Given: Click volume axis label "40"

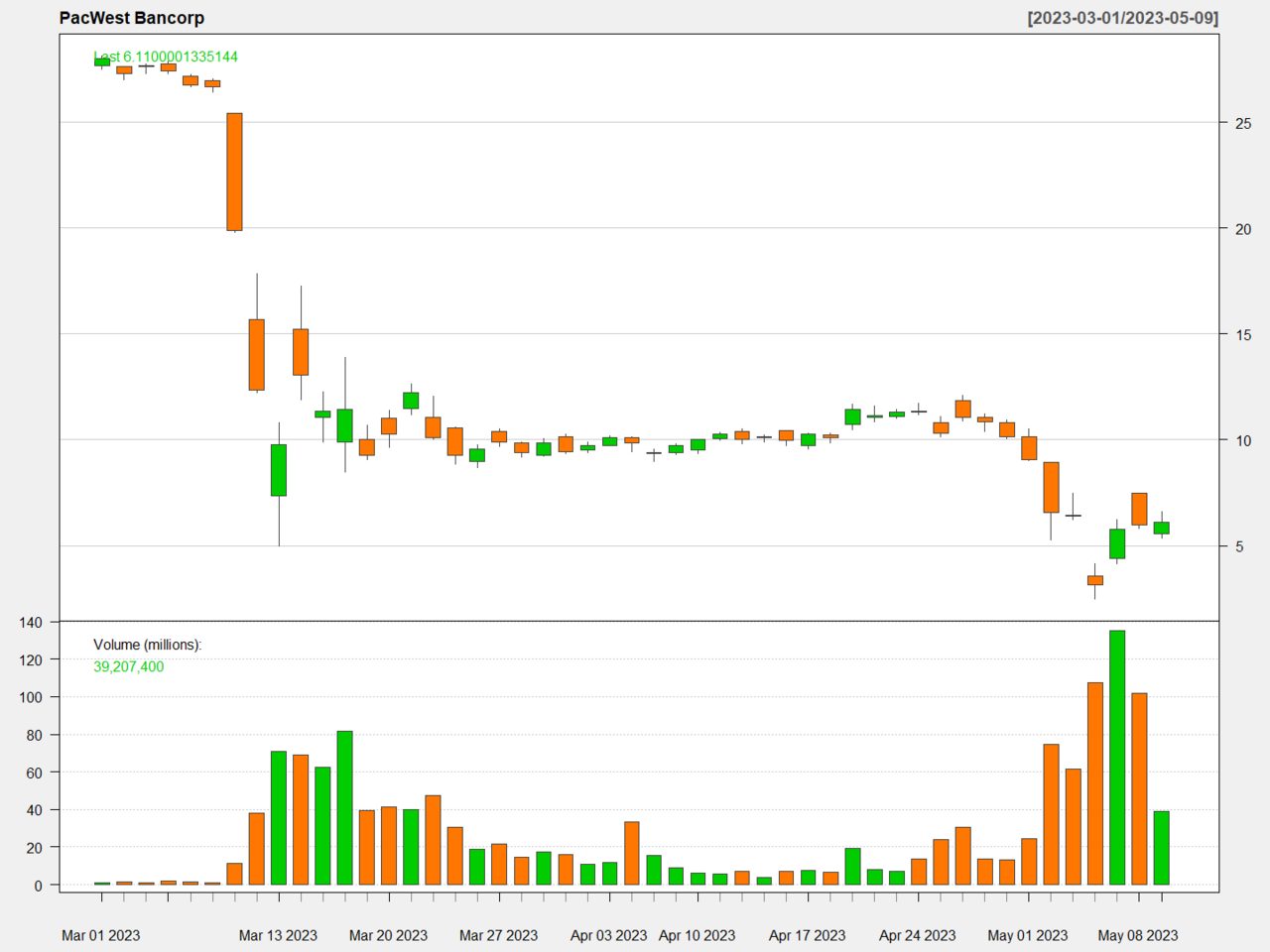Looking at the screenshot, I should (x=35, y=810).
